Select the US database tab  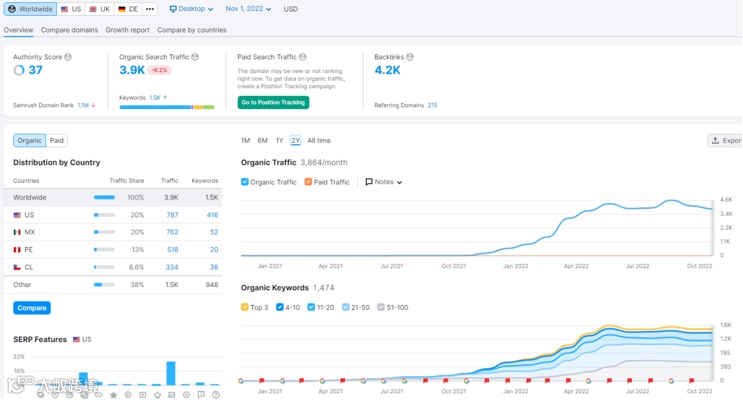click(x=71, y=9)
